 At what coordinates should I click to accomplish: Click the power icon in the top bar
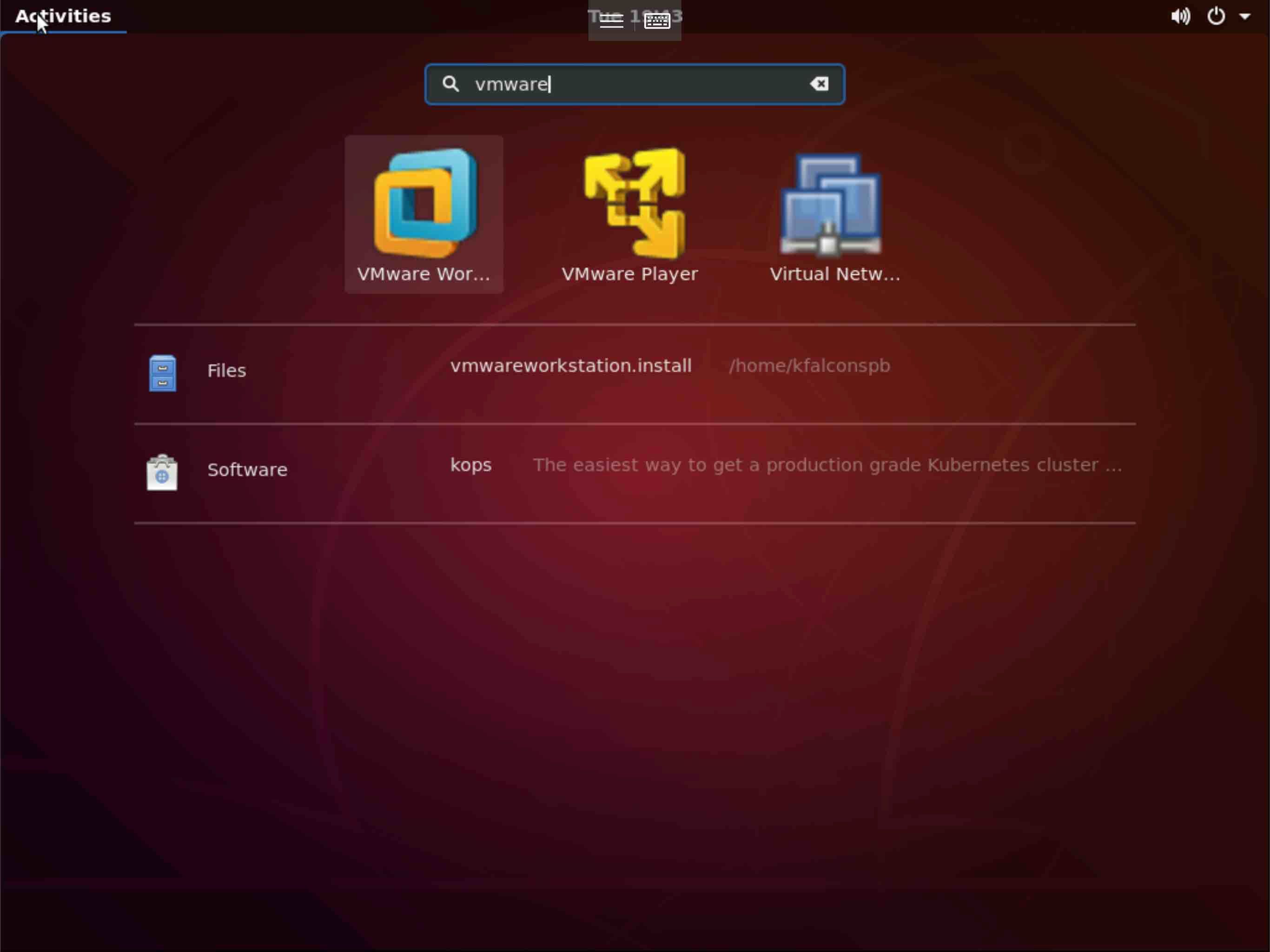(1216, 16)
